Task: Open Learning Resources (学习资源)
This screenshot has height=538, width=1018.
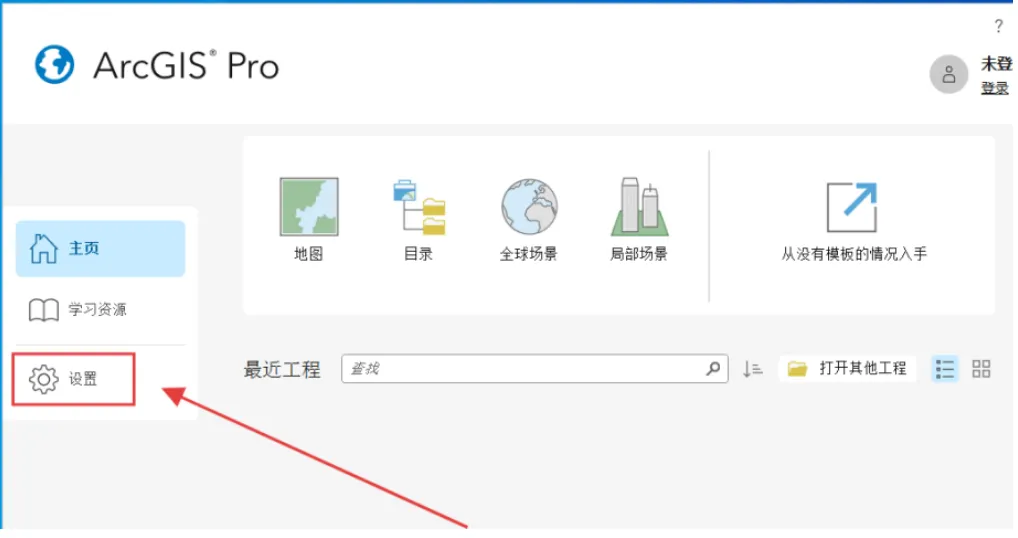Action: pos(78,310)
